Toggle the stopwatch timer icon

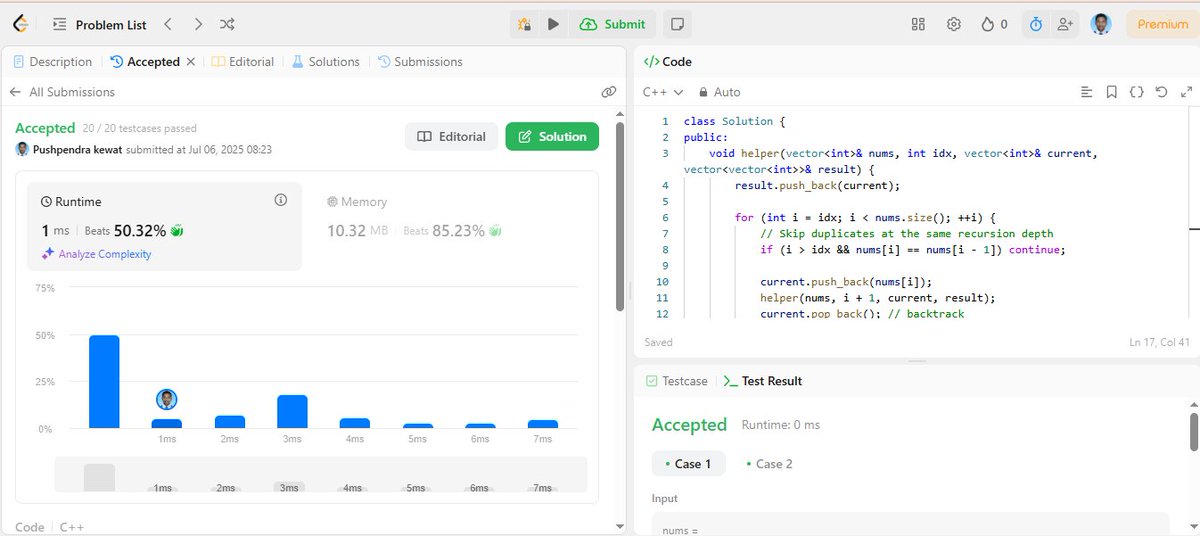click(x=1036, y=24)
